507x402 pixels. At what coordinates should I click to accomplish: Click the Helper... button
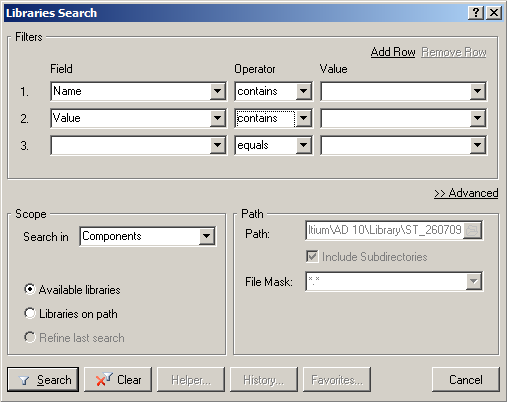click(x=191, y=379)
